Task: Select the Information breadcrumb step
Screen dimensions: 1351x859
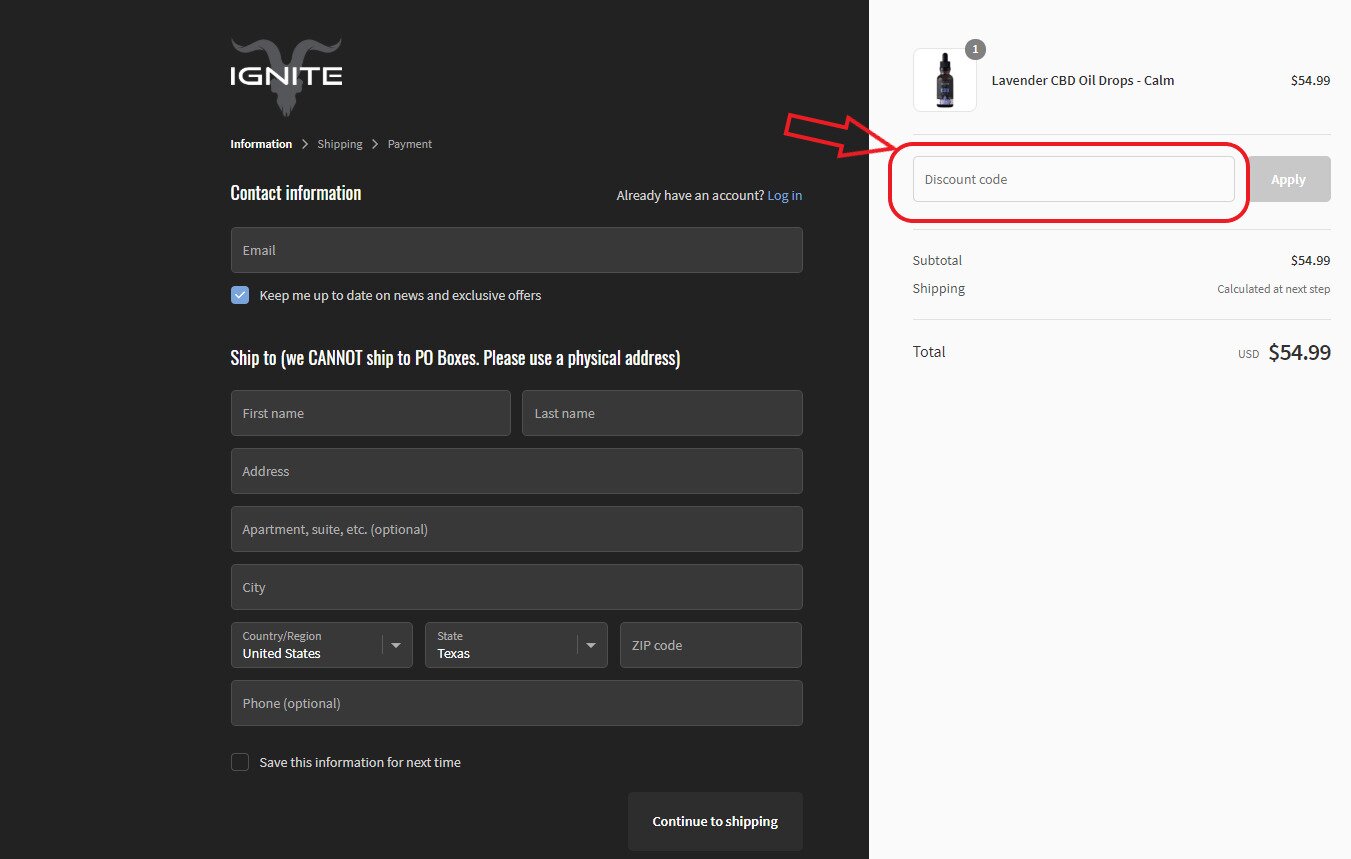Action: point(261,144)
